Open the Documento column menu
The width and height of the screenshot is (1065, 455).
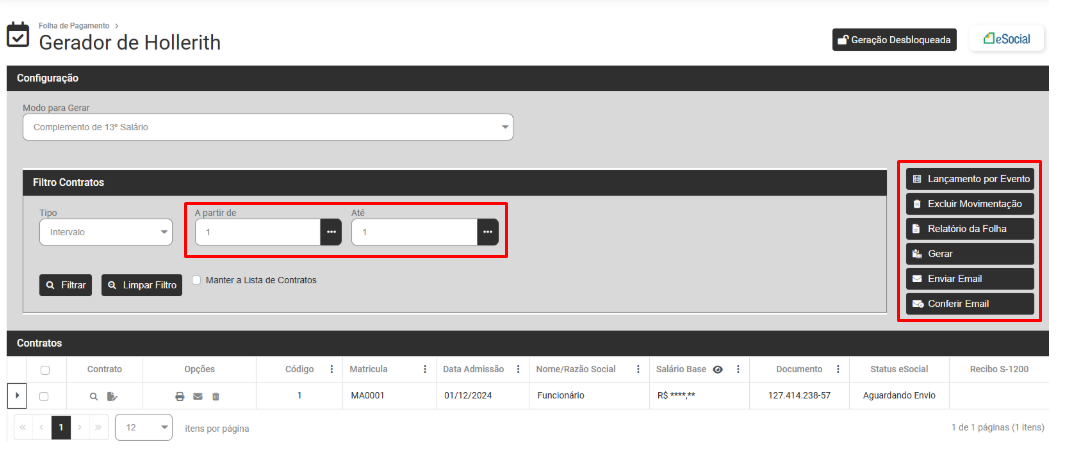point(838,369)
